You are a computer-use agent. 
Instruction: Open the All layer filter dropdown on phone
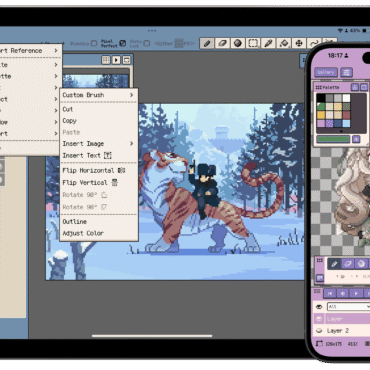click(348, 307)
